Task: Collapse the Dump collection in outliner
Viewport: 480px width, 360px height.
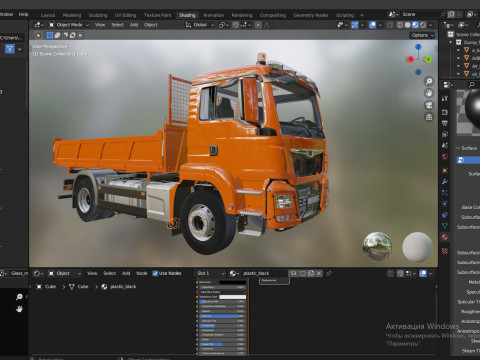Action: [451, 42]
